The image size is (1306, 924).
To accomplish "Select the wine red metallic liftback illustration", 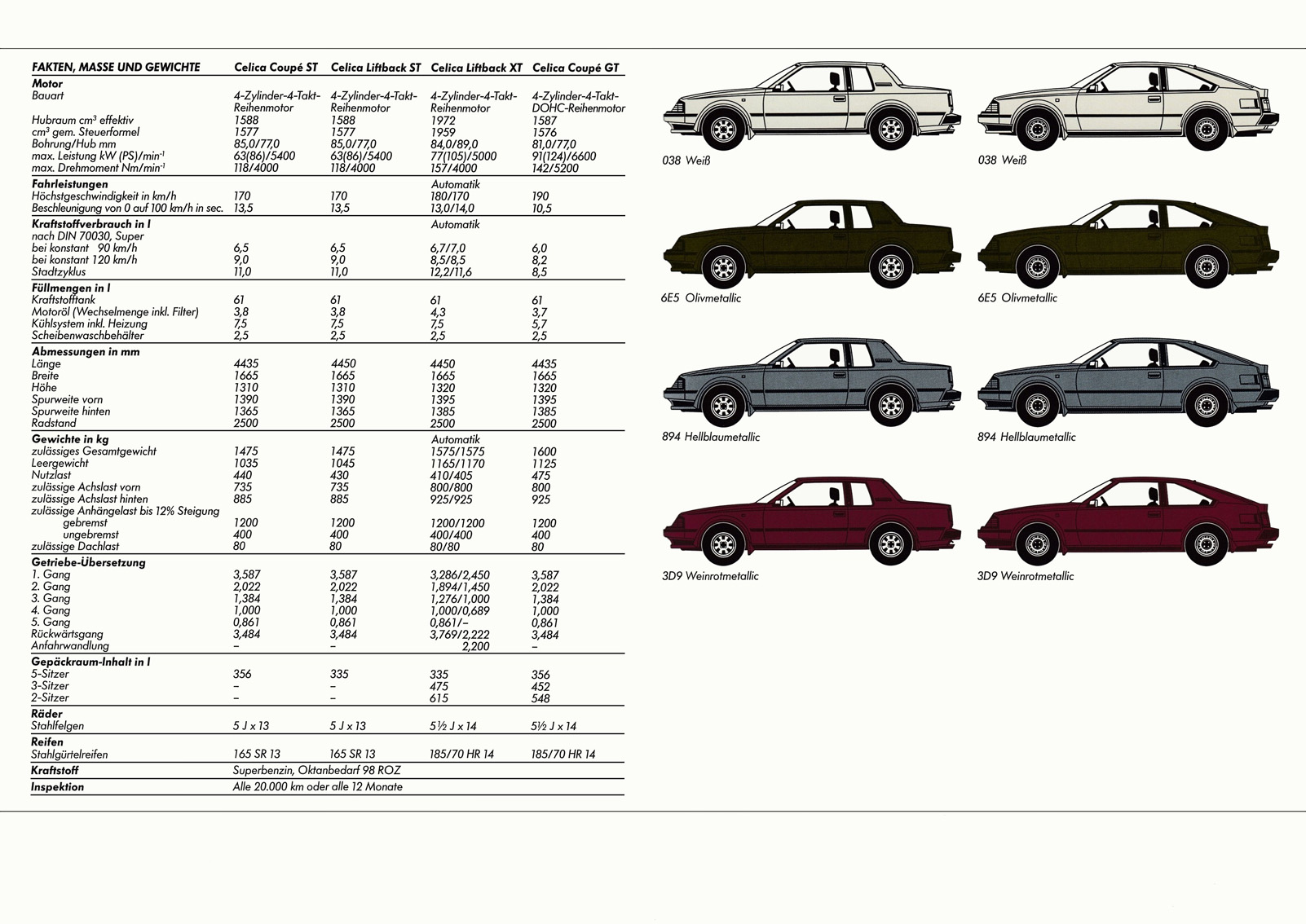I will pyautogui.click(x=1128, y=521).
